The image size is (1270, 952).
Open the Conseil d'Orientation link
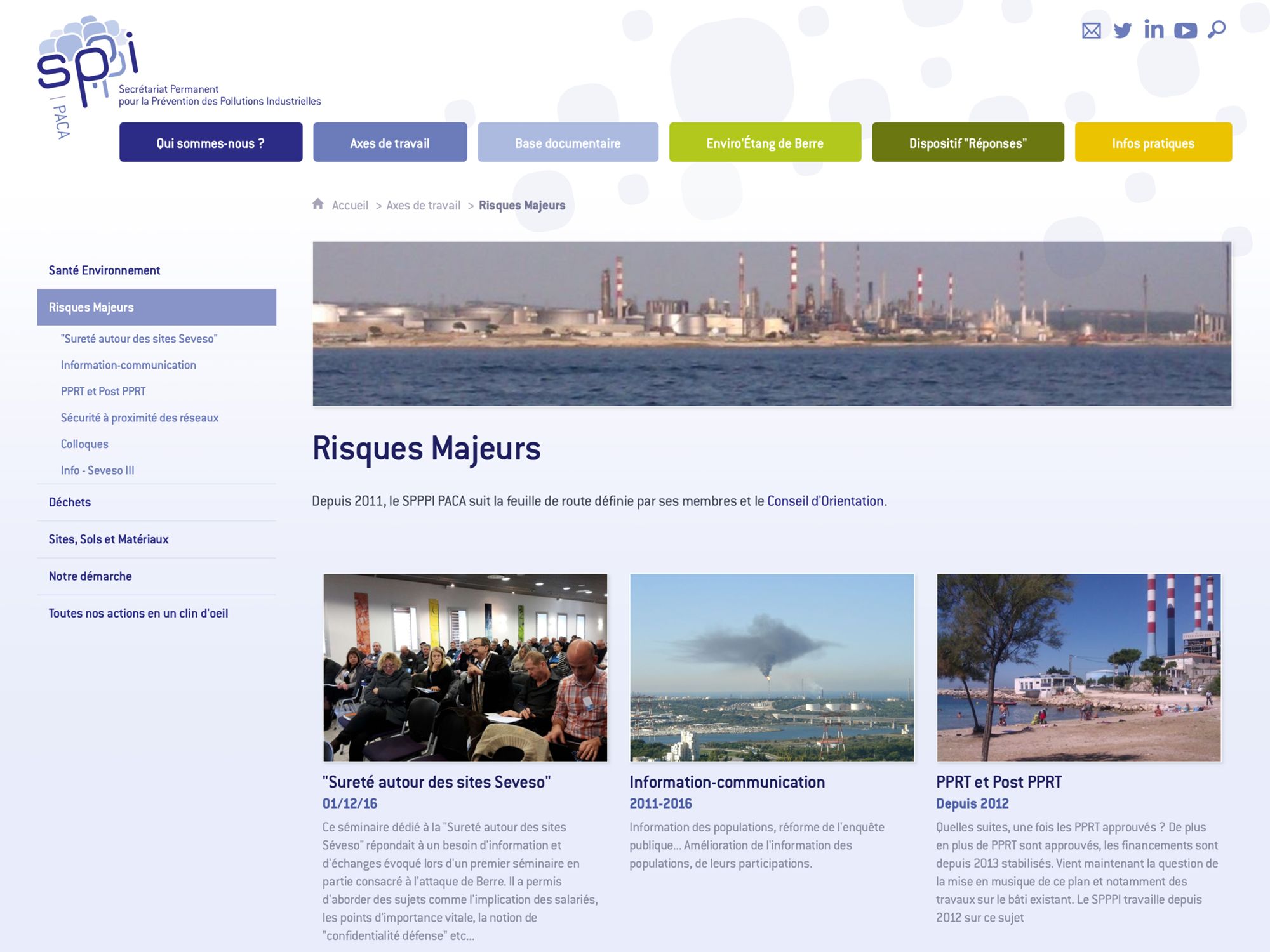[825, 501]
